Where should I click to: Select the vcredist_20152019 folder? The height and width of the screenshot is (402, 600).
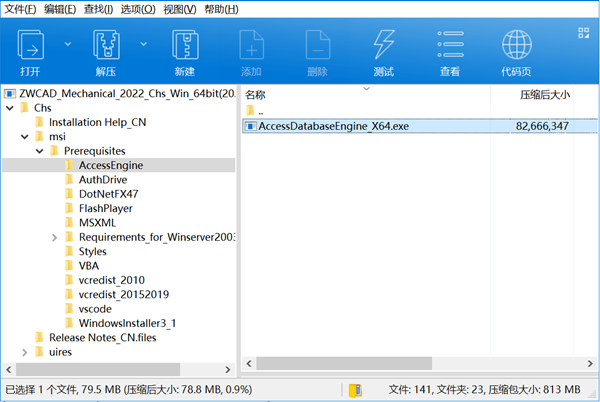click(117, 295)
